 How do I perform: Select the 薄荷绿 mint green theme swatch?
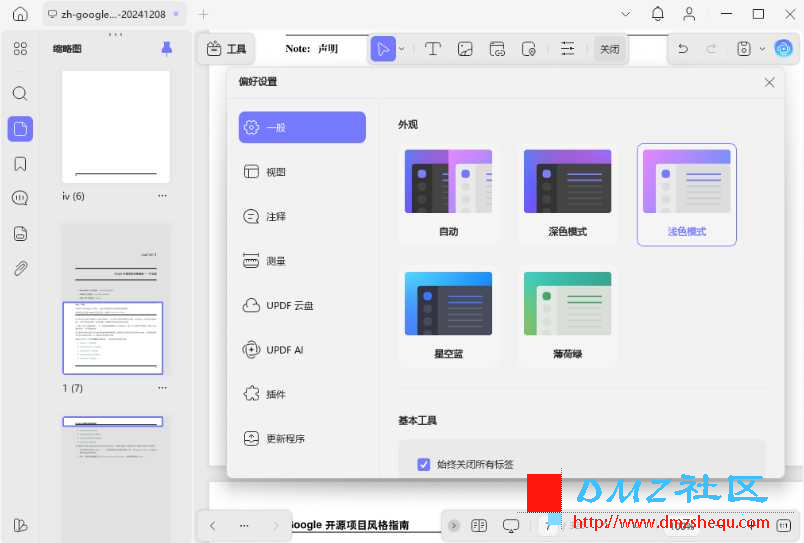pyautogui.click(x=567, y=316)
